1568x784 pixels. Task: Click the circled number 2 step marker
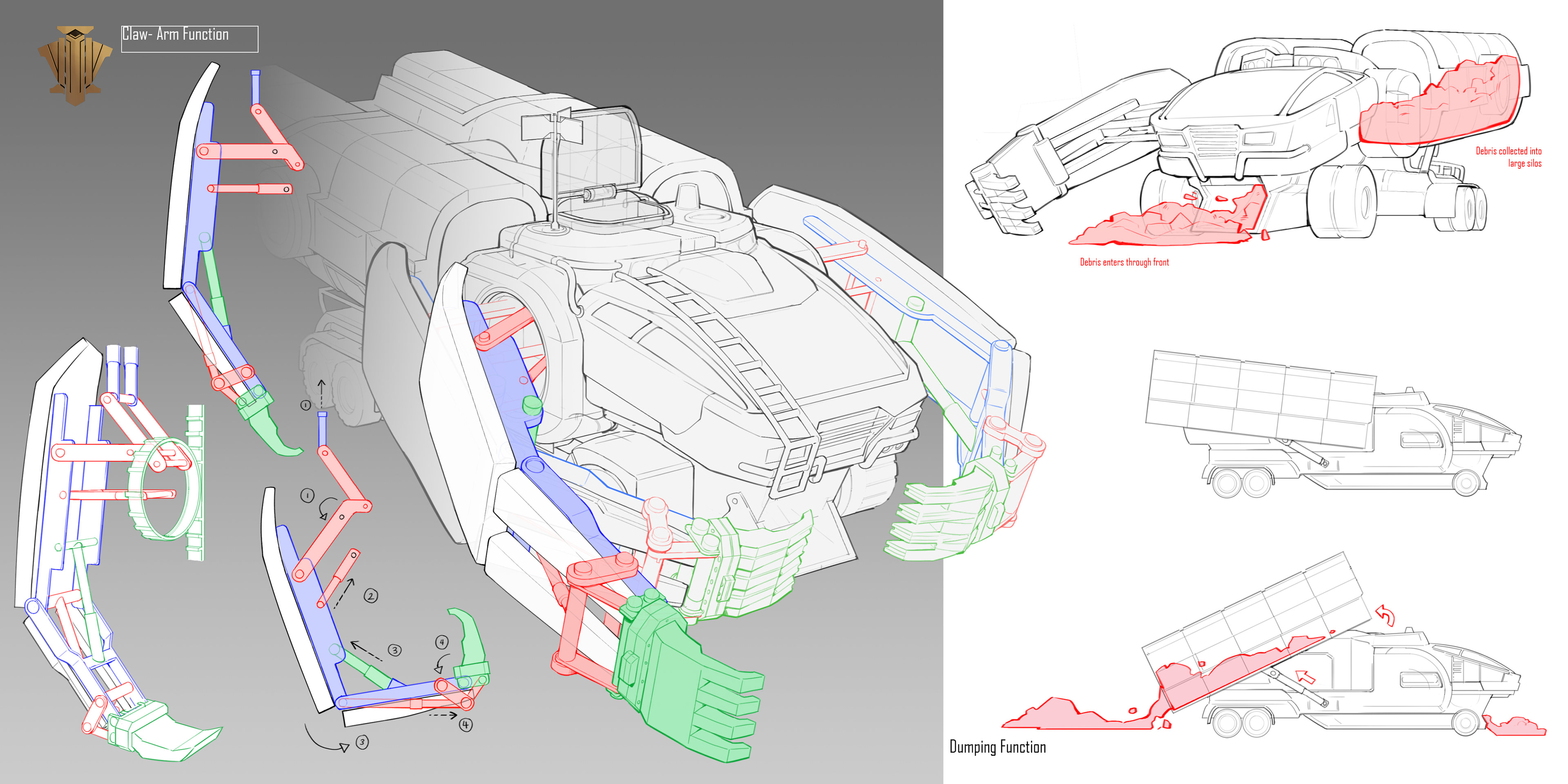tap(371, 596)
